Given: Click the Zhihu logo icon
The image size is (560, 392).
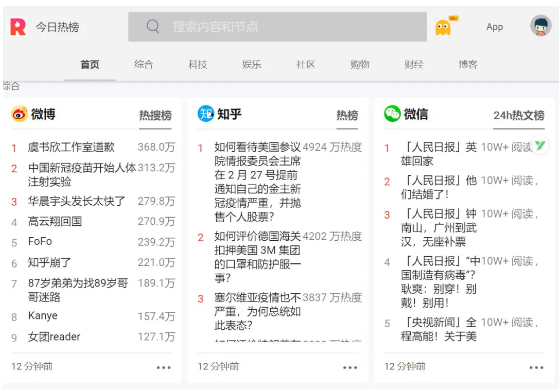Looking at the screenshot, I should [206, 114].
